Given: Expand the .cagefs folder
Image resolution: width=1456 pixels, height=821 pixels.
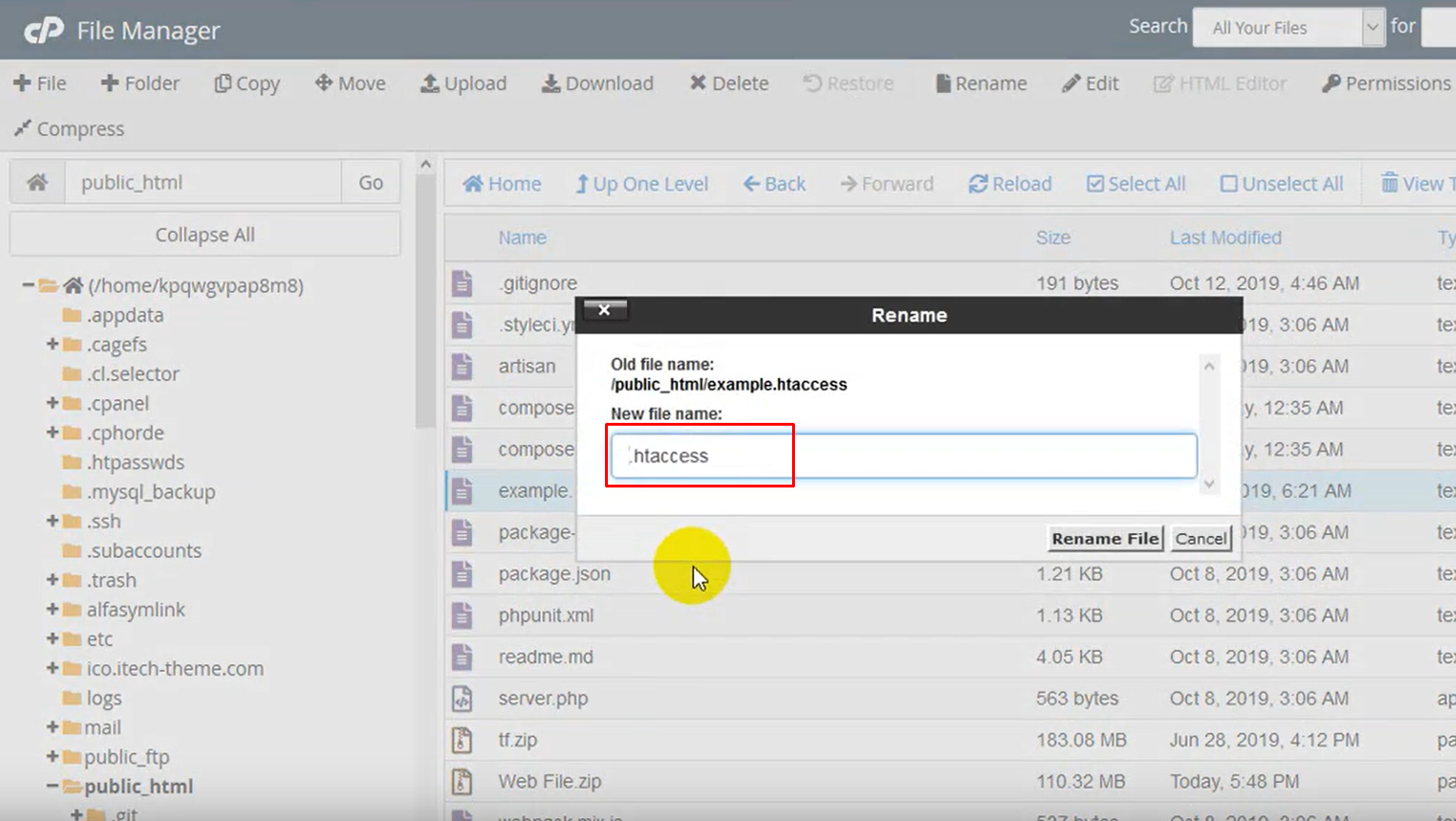Looking at the screenshot, I should tap(52, 344).
